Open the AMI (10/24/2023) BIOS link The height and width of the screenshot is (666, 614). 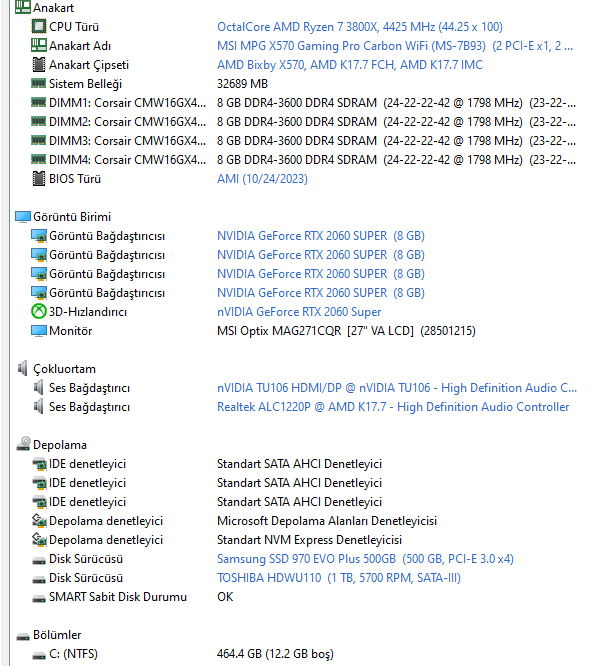coord(262,179)
